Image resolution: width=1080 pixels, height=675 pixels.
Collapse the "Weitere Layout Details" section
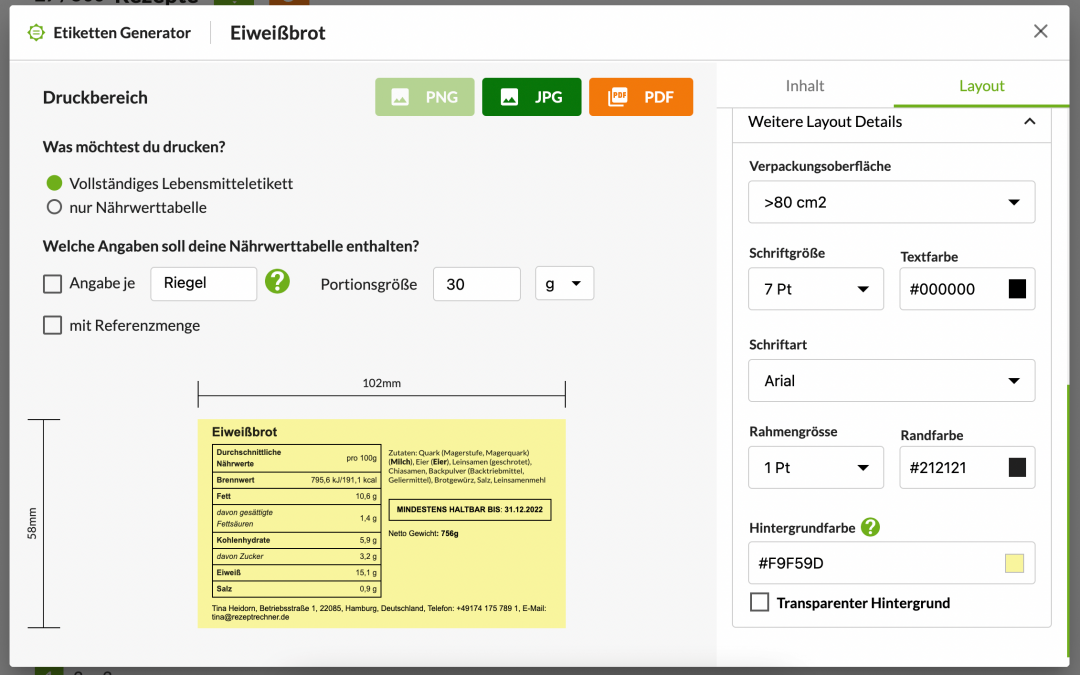tap(1029, 121)
